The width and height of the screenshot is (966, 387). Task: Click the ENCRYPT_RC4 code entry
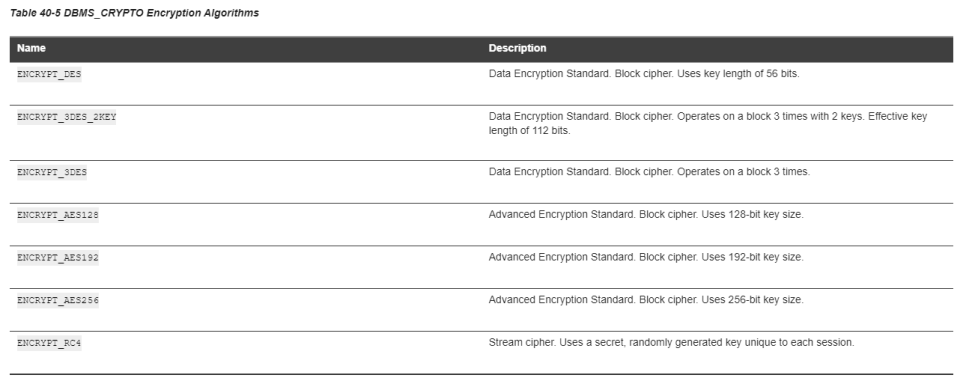[49, 343]
